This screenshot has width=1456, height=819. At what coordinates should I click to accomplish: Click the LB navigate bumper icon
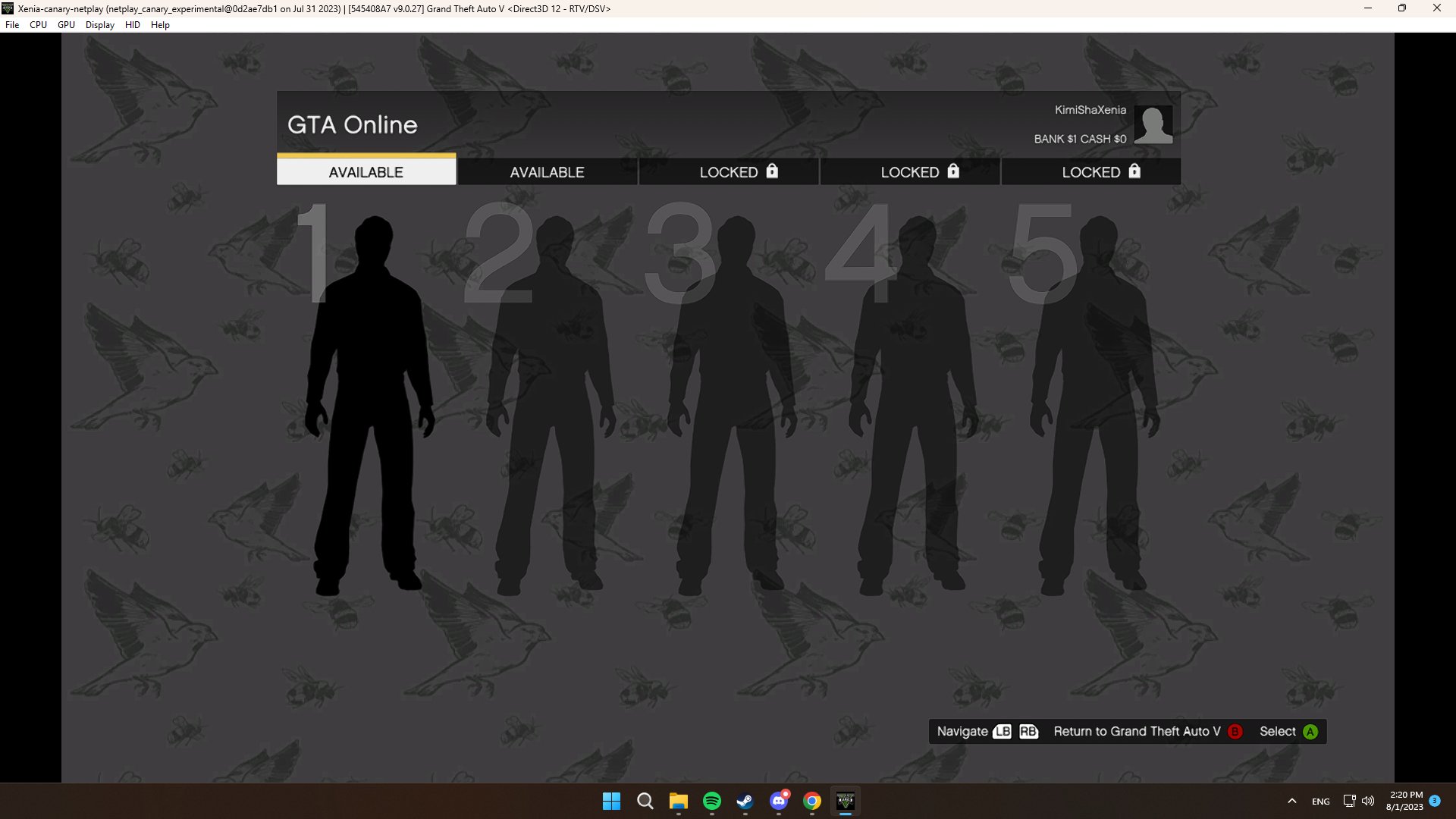click(x=1003, y=732)
